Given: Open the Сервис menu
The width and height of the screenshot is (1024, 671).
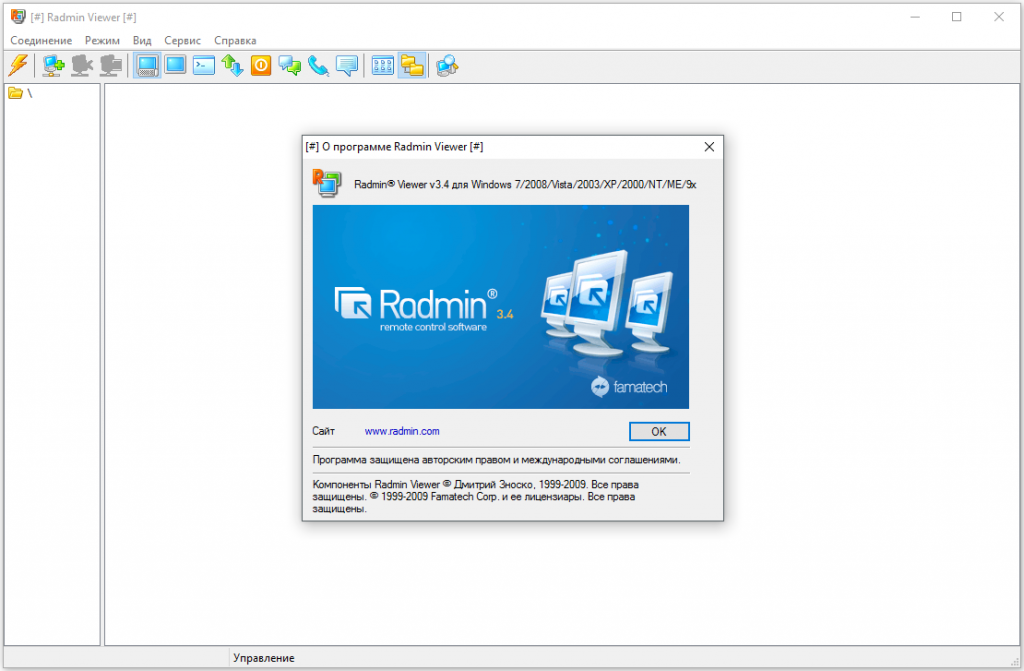Looking at the screenshot, I should 182,41.
